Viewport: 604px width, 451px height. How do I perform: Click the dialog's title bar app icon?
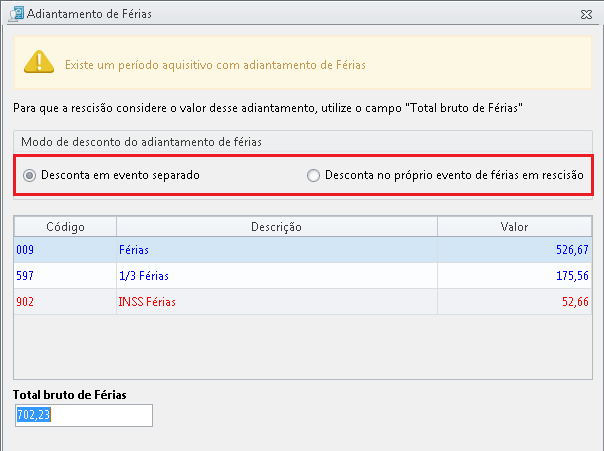[16, 14]
